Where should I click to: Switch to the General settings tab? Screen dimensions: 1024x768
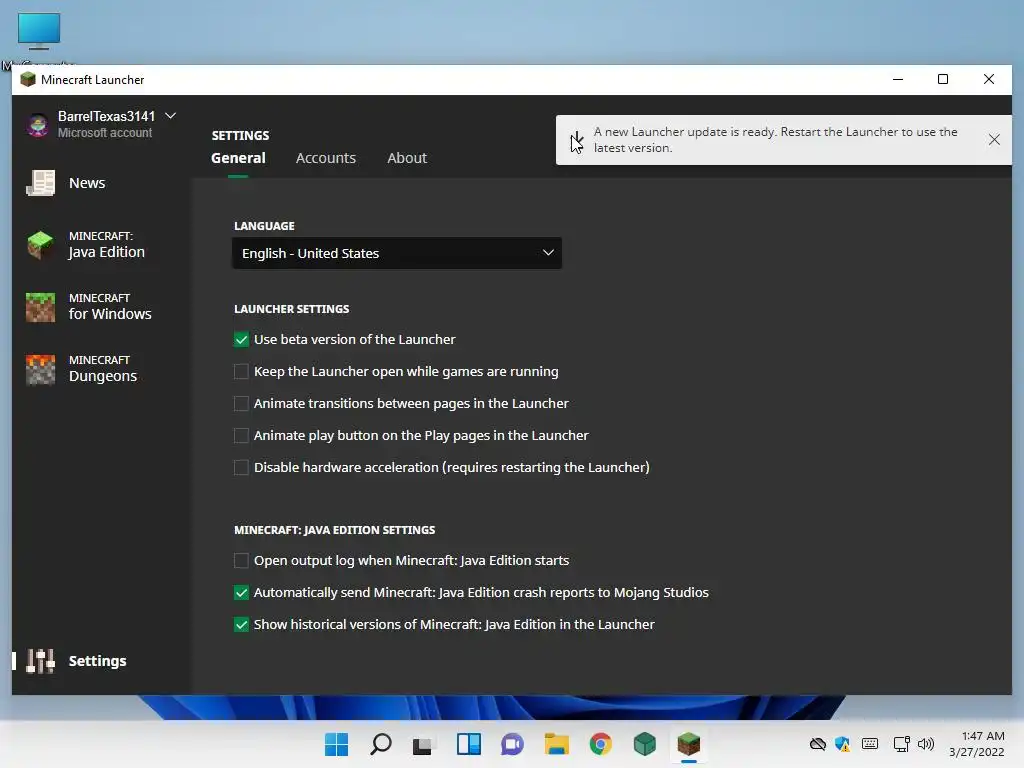click(x=238, y=158)
